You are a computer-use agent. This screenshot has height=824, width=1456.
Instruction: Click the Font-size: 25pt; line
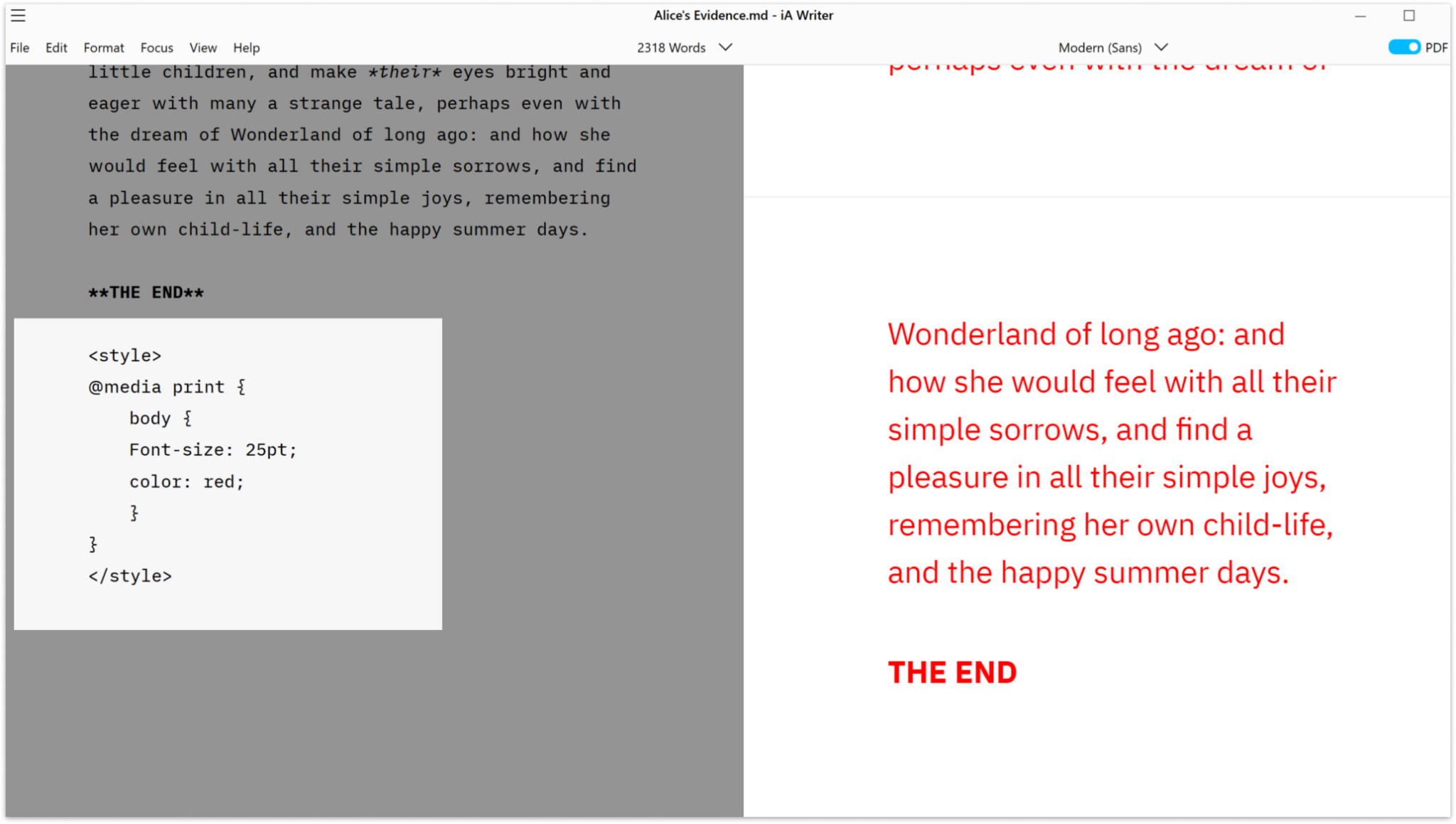coord(213,449)
